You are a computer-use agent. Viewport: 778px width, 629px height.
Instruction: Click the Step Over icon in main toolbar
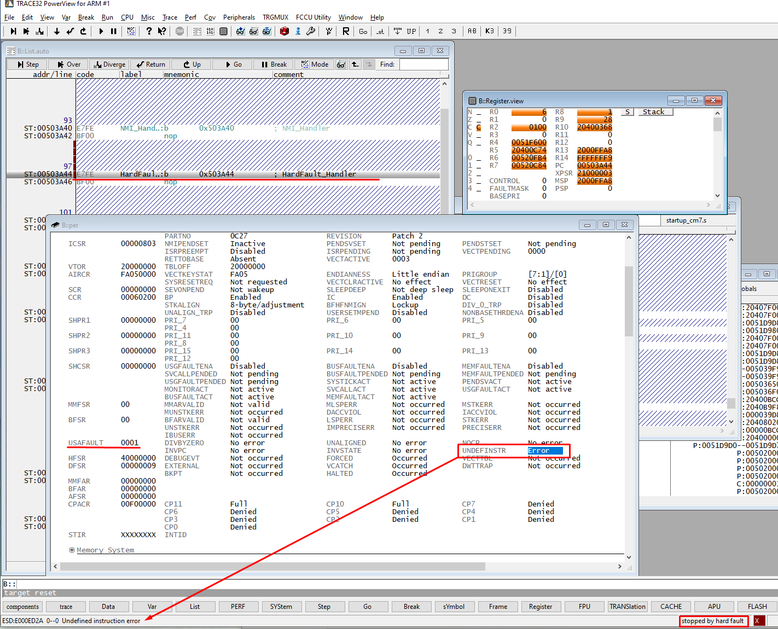[x=26, y=31]
